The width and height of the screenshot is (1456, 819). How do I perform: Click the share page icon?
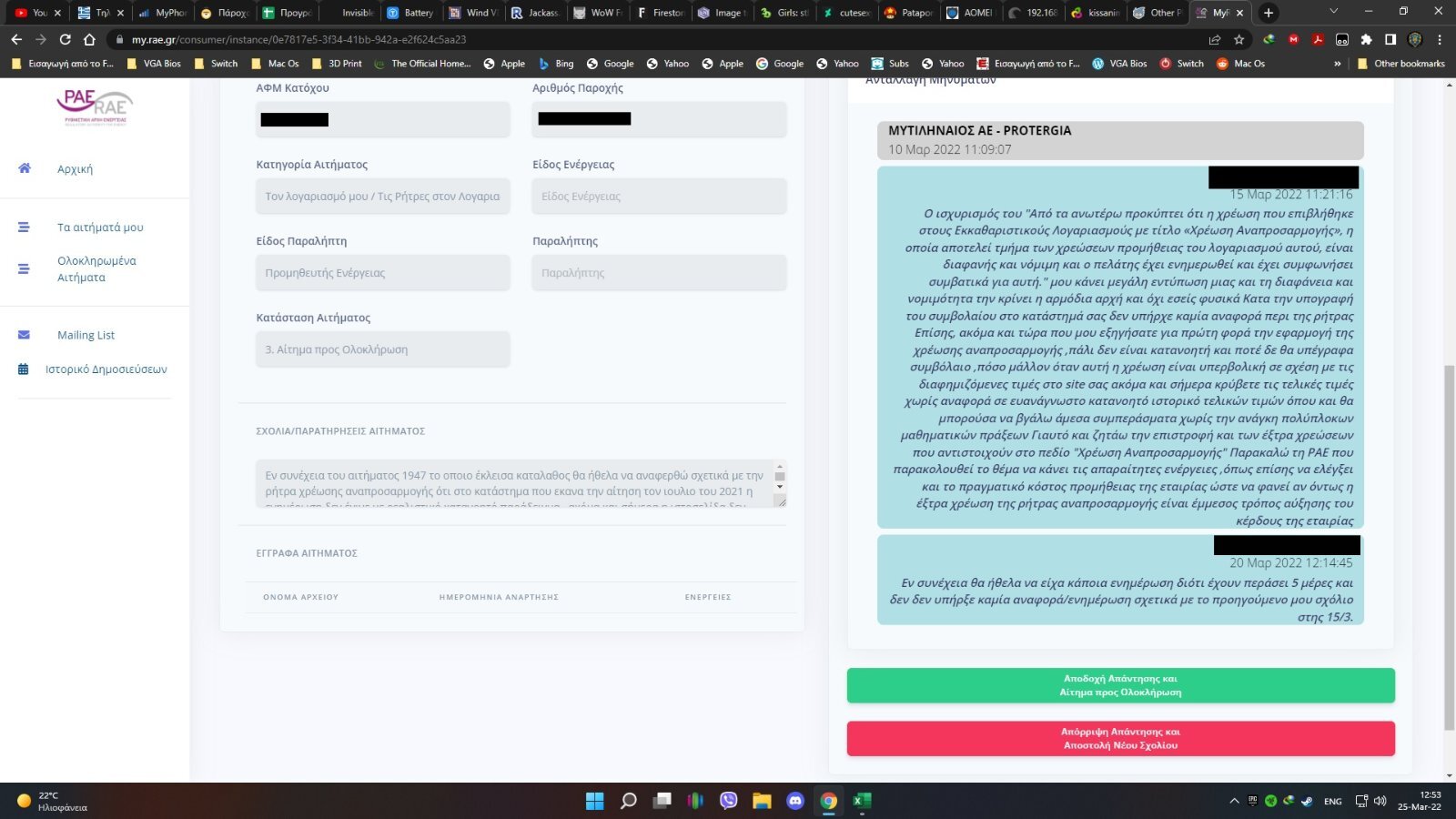pyautogui.click(x=1214, y=39)
